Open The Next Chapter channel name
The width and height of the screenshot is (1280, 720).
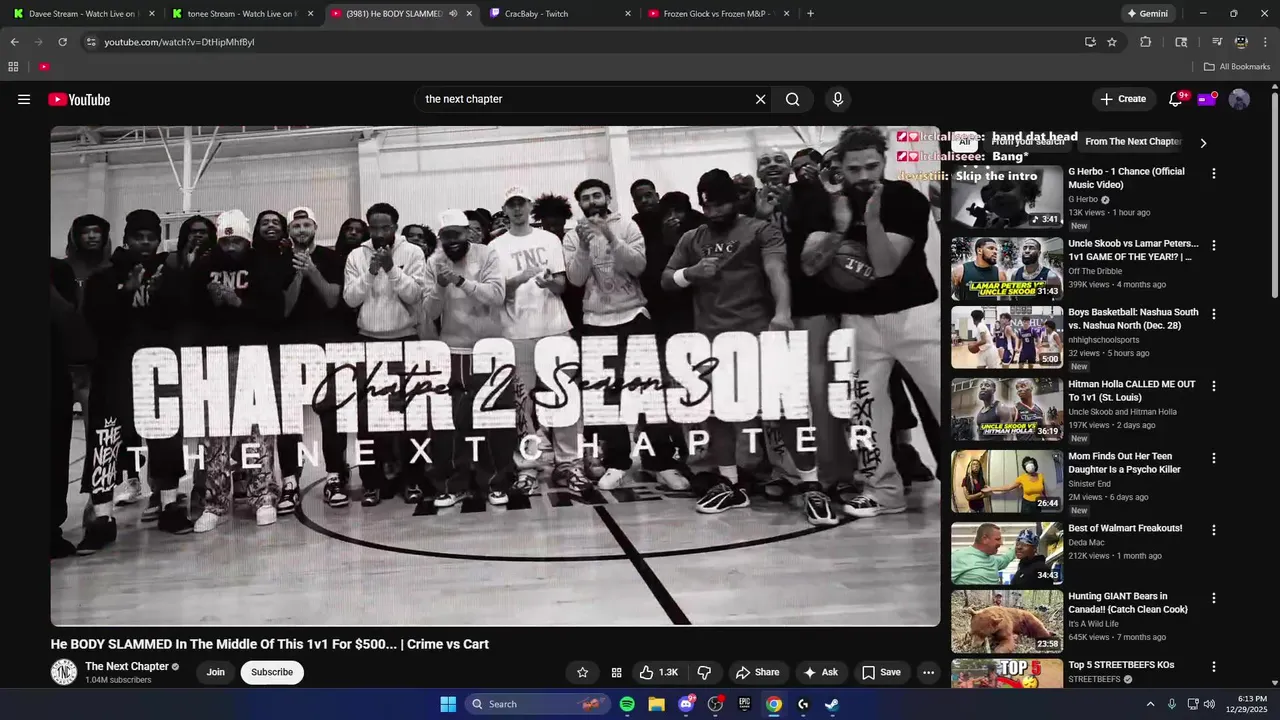click(127, 667)
